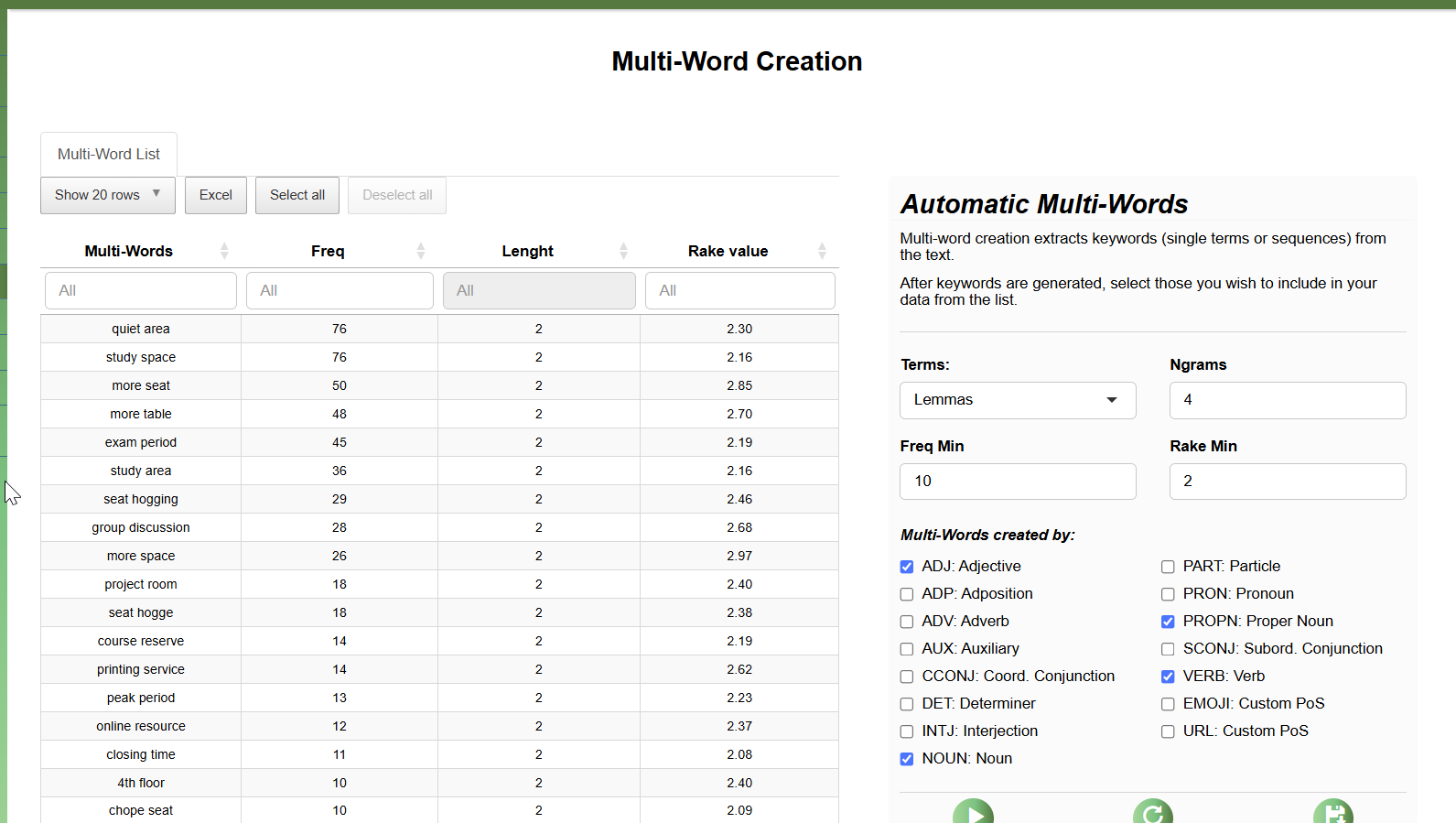Click the Multi-Words column filter box
This screenshot has height=823, width=1456.
tap(141, 290)
